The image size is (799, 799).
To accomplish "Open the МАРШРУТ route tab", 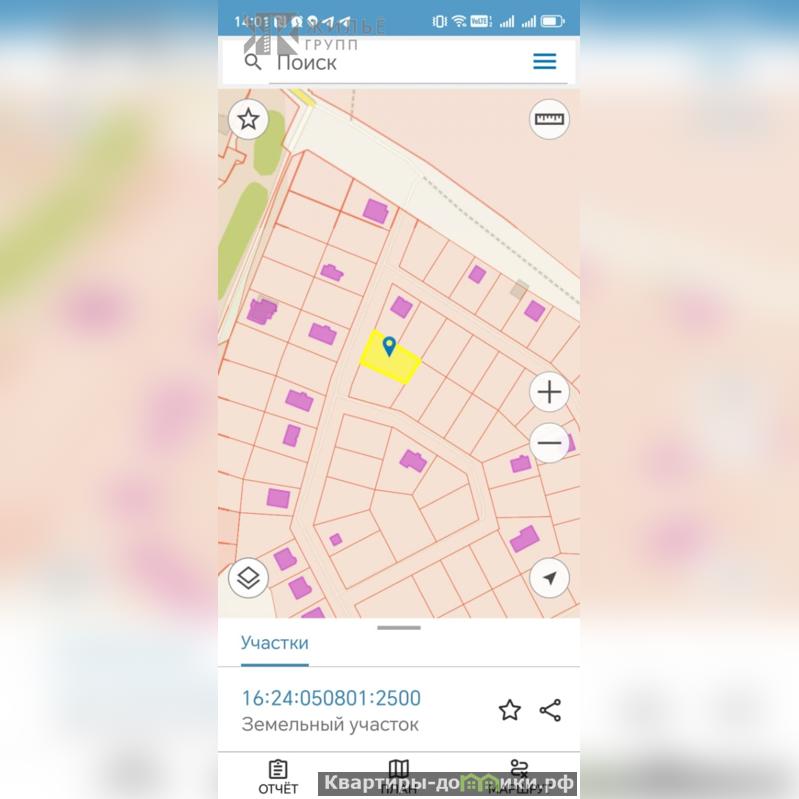I will [519, 778].
